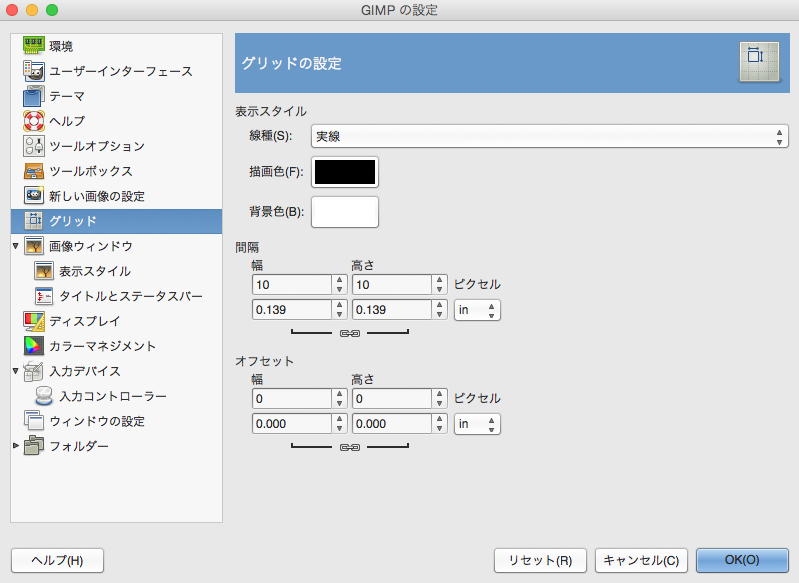Viewport: 799px width, 583px height.
Task: Open the 線種 dropdown showing 実線
Action: click(x=549, y=136)
